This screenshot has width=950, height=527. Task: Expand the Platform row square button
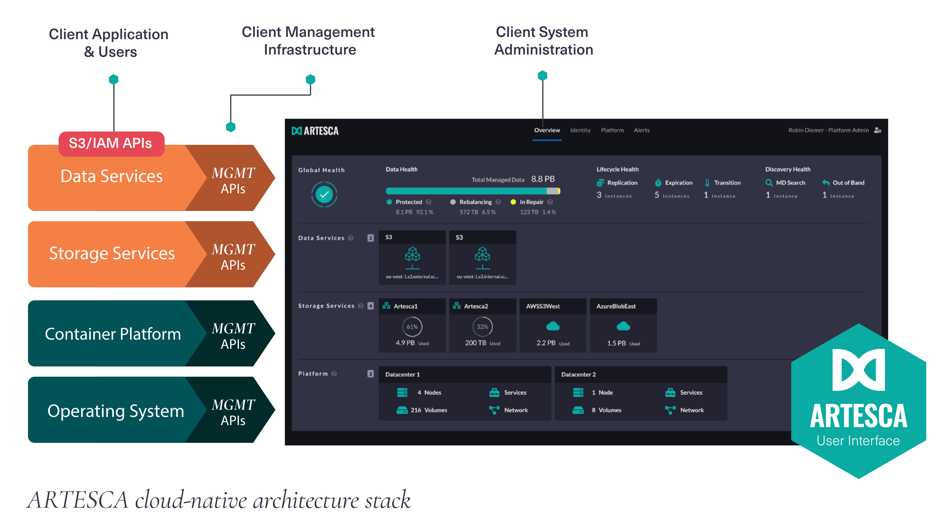click(x=371, y=374)
